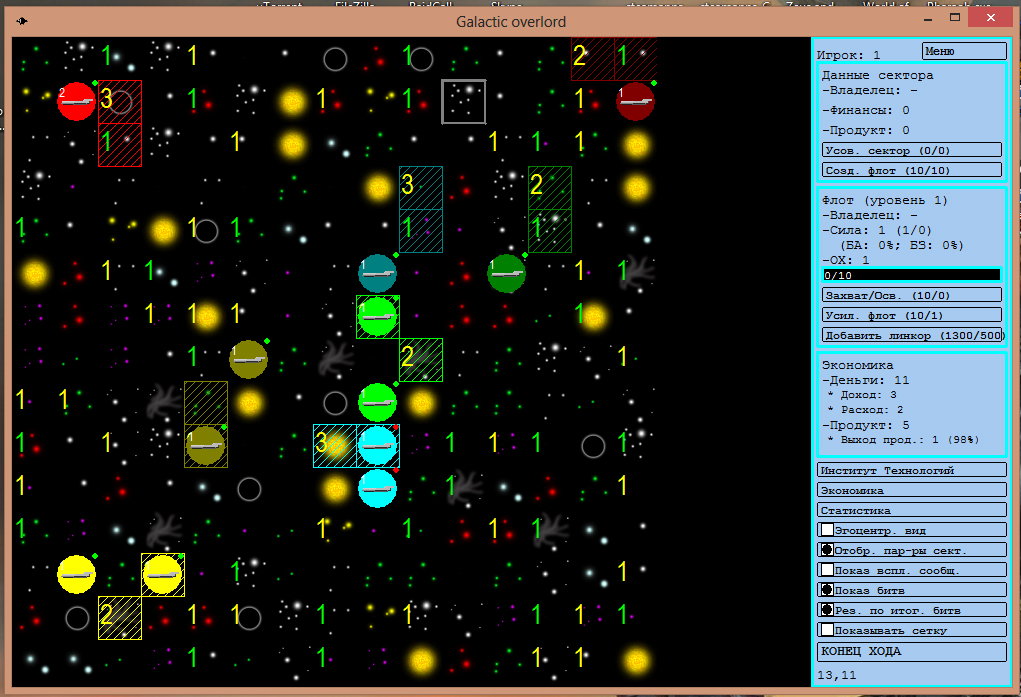Click Усил. флот (10/1) button

click(x=912, y=315)
